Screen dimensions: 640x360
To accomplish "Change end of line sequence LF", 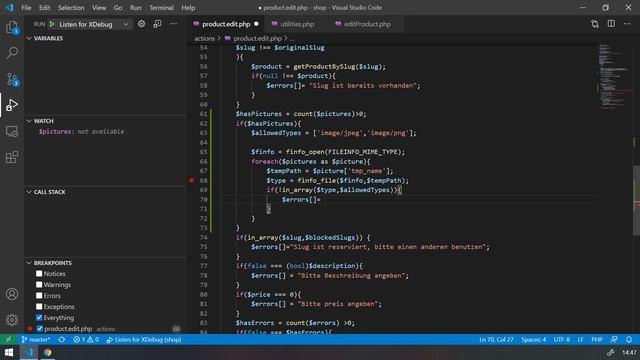I will (x=580, y=340).
